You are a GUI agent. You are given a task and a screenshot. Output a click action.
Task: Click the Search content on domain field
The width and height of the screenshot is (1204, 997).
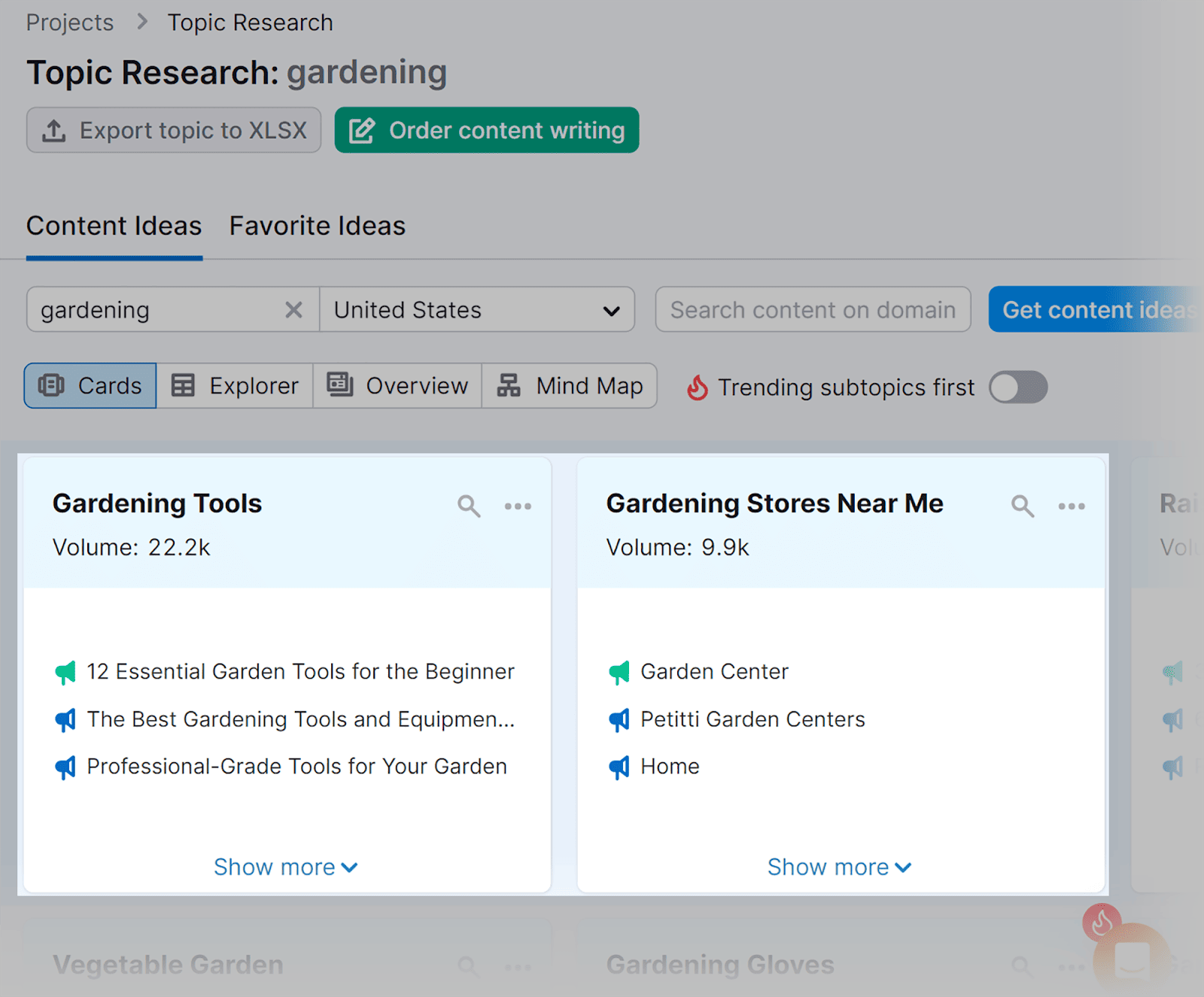813,310
